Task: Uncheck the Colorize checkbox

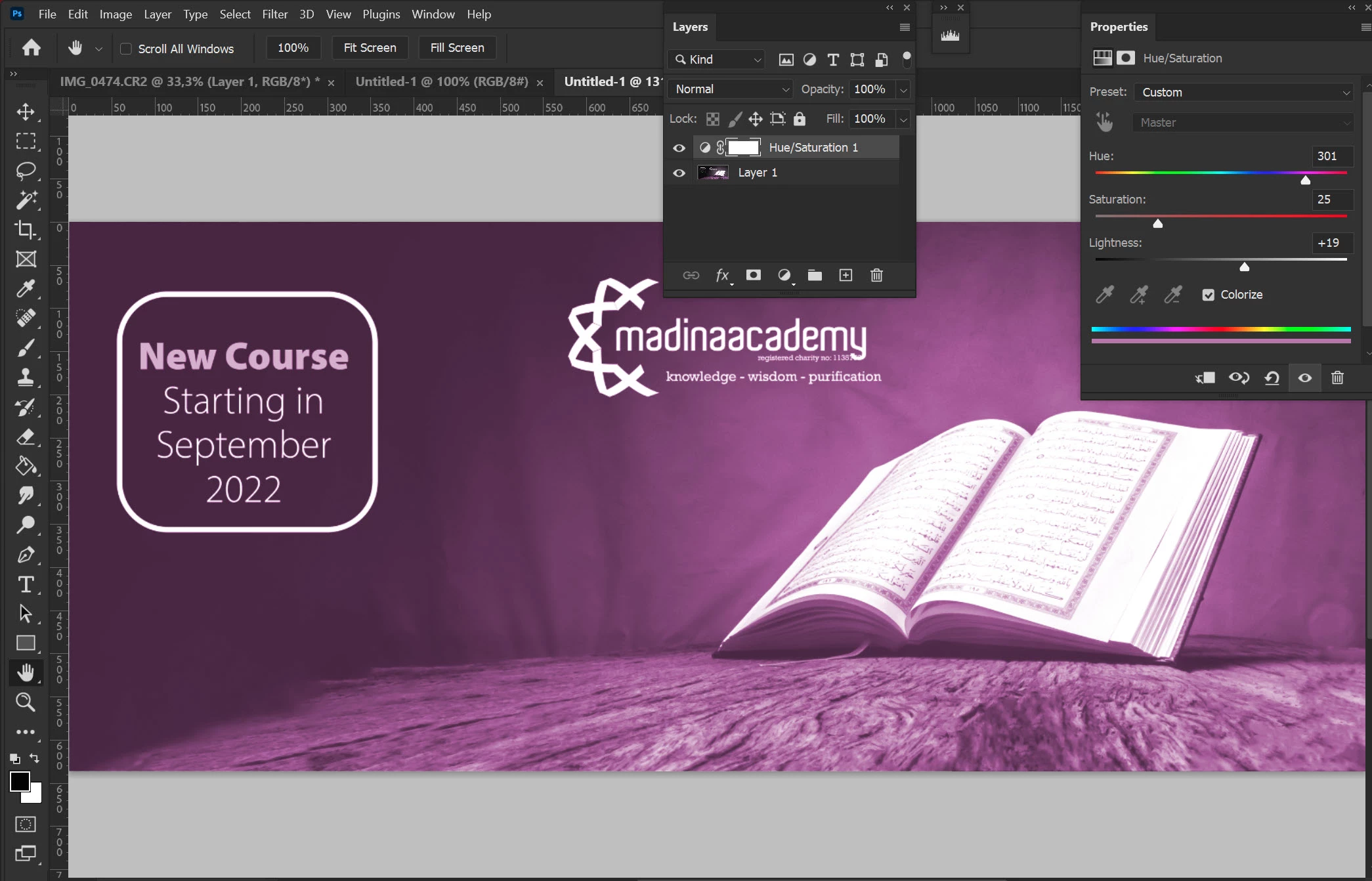Action: pos(1208,295)
